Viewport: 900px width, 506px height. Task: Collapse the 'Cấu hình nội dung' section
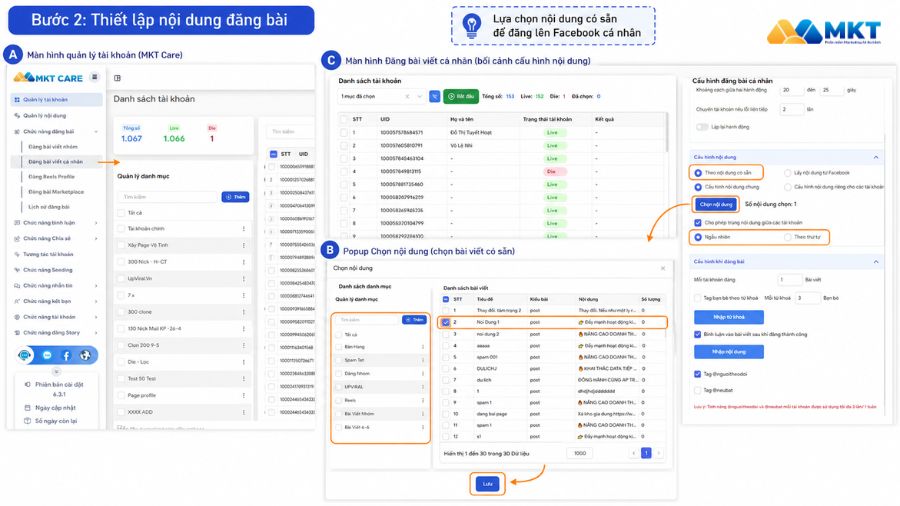click(x=876, y=157)
